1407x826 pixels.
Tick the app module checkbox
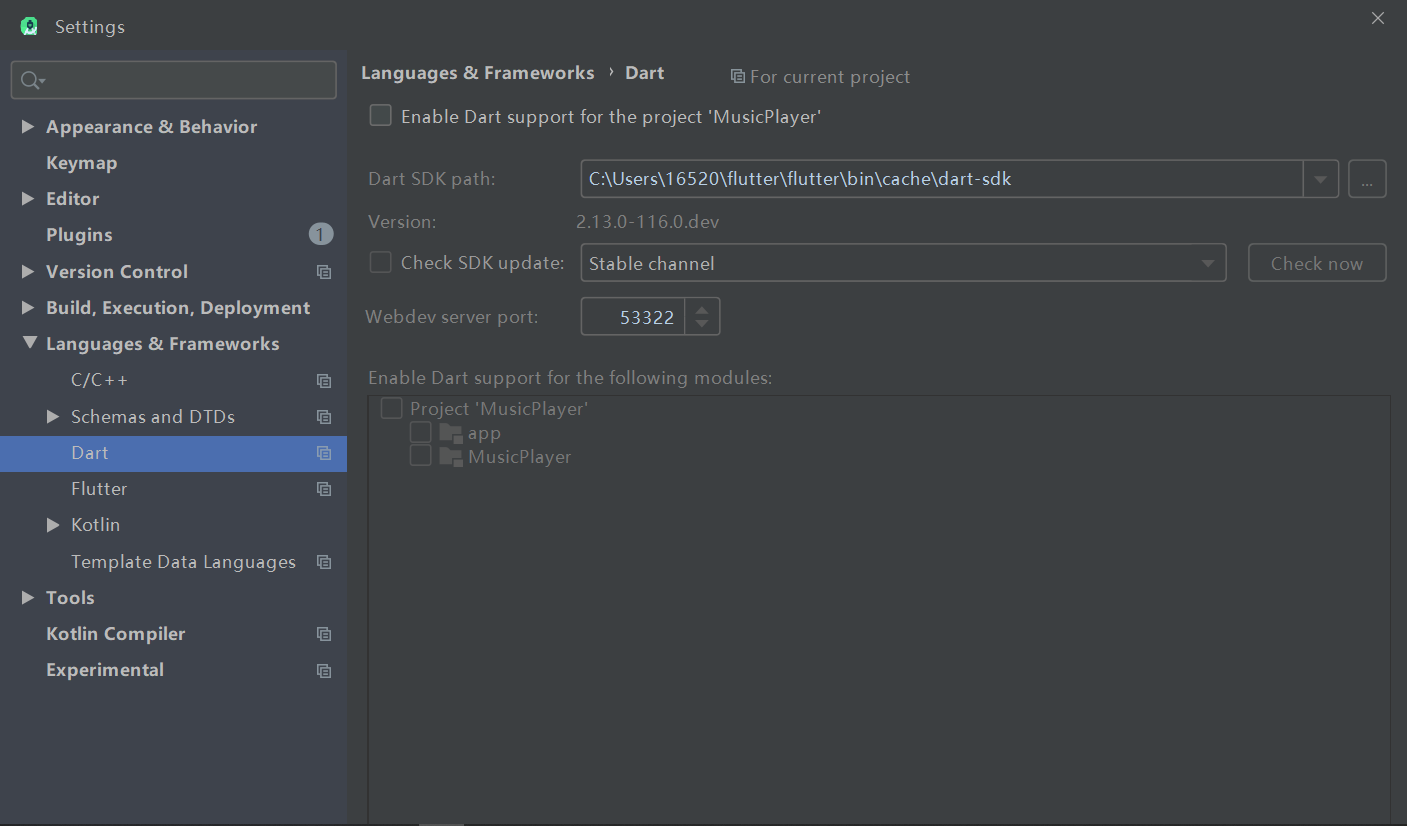(x=421, y=432)
